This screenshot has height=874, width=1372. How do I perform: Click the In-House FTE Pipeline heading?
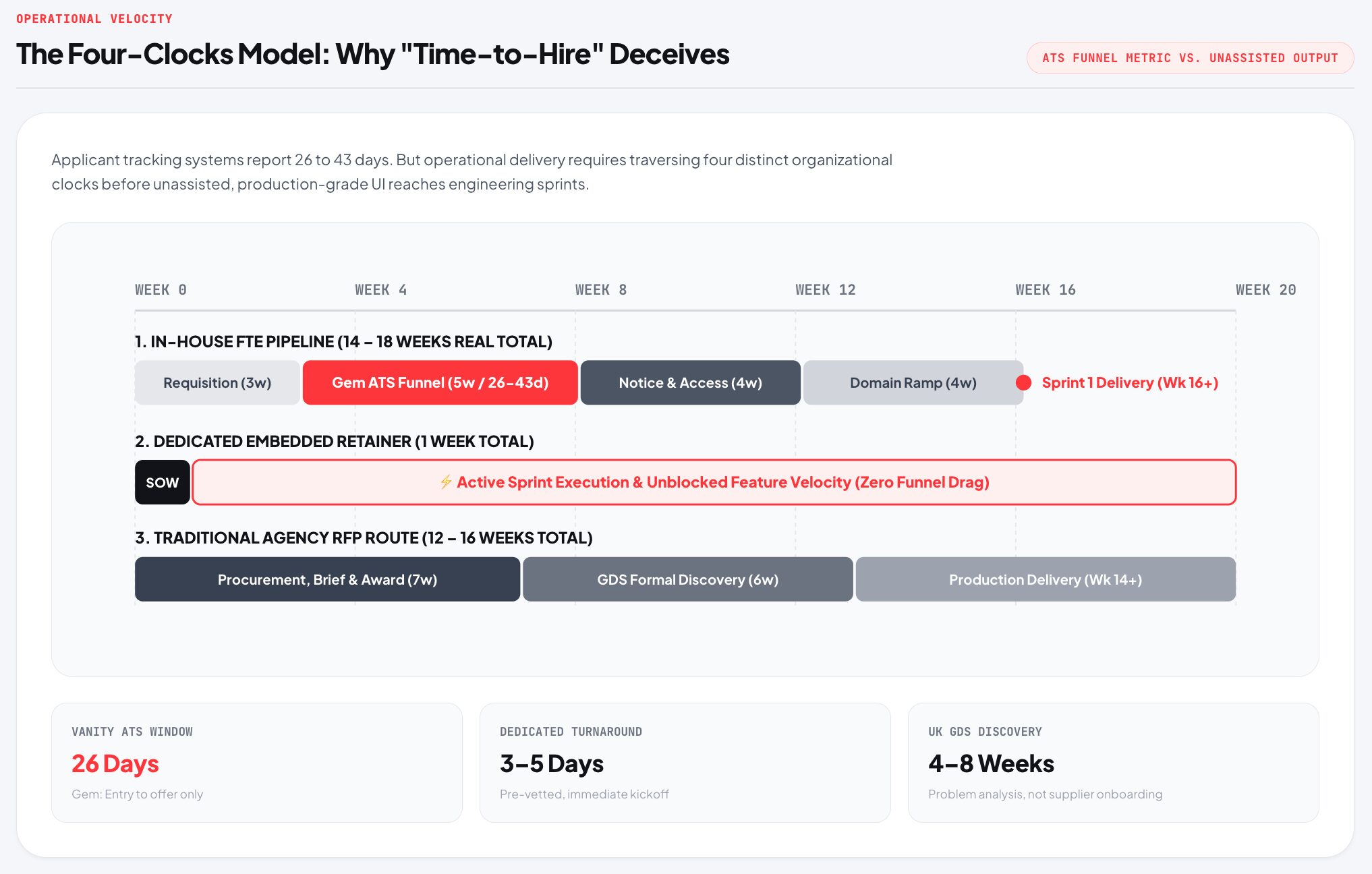click(x=343, y=341)
